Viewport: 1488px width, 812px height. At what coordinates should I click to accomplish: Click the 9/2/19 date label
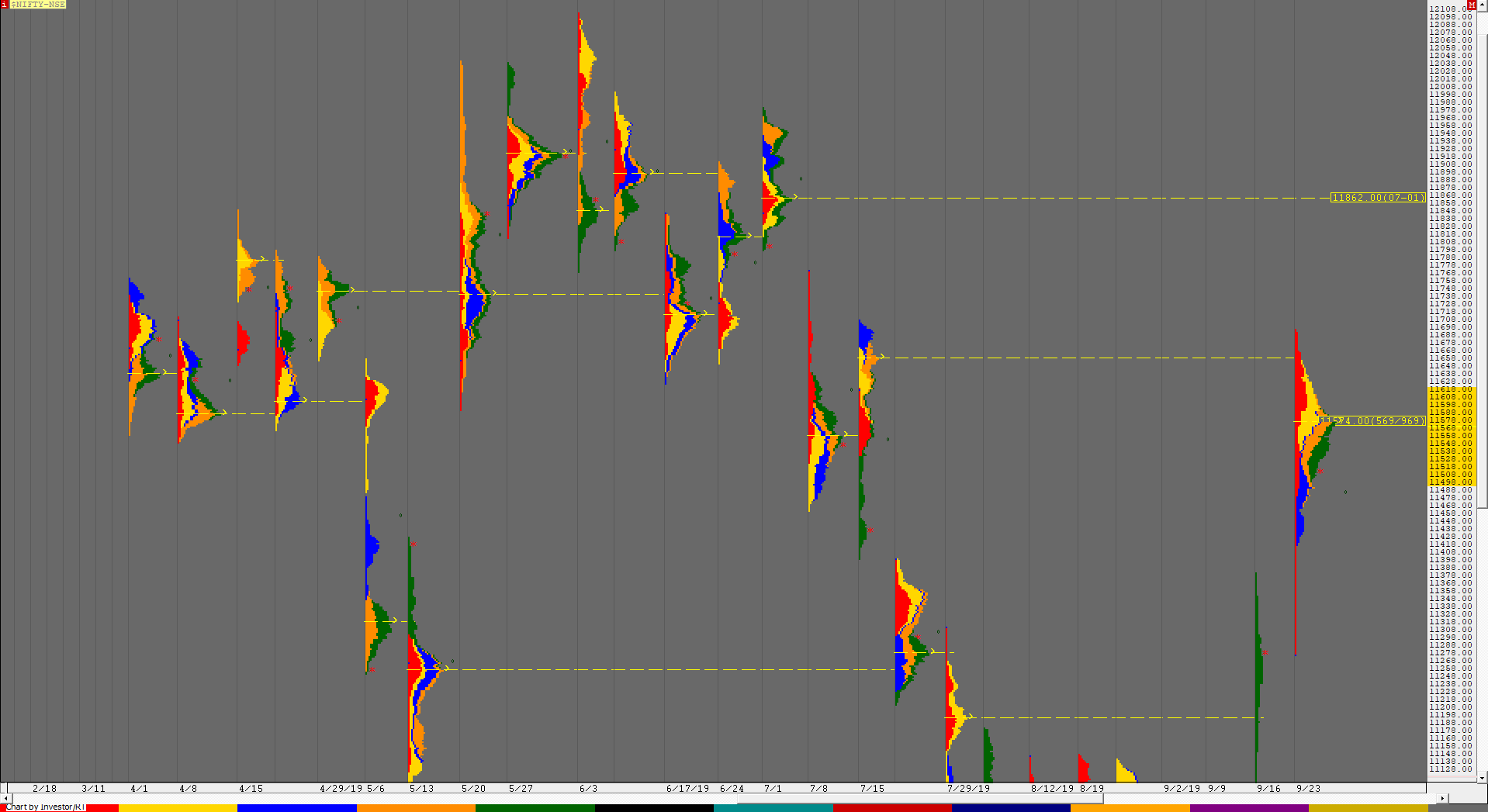(x=1182, y=788)
